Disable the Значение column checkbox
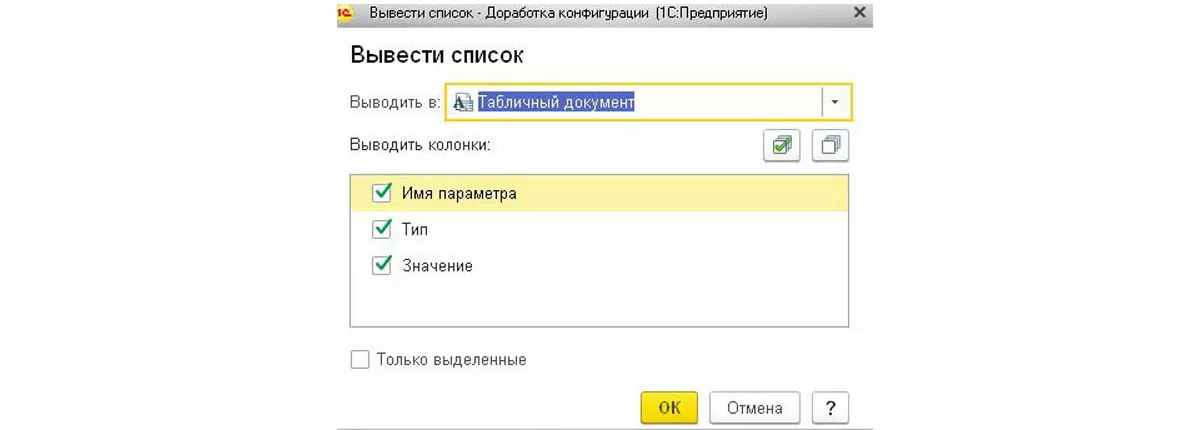The image size is (1200, 430). 381,266
